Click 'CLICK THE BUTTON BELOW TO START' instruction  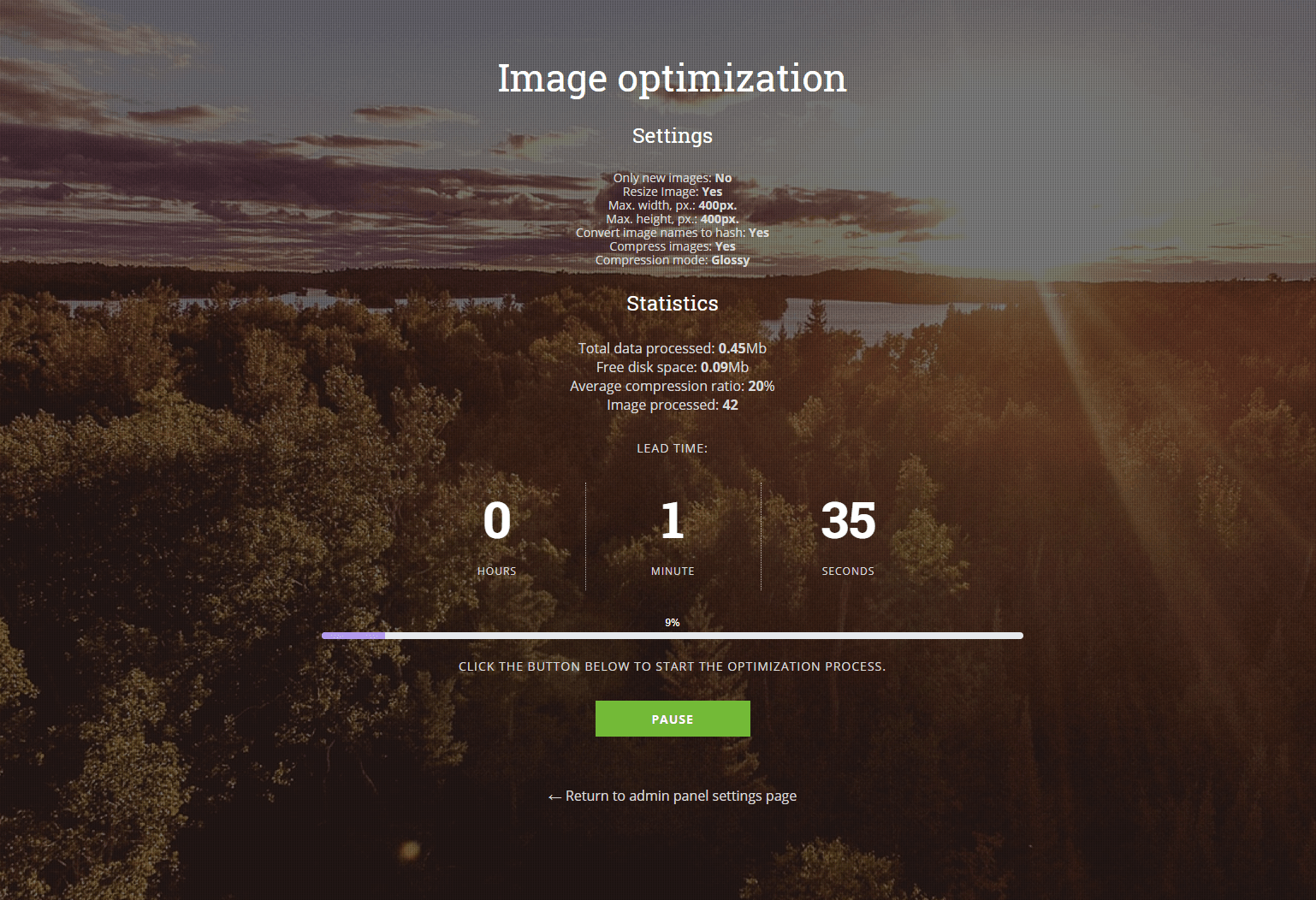pos(673,666)
